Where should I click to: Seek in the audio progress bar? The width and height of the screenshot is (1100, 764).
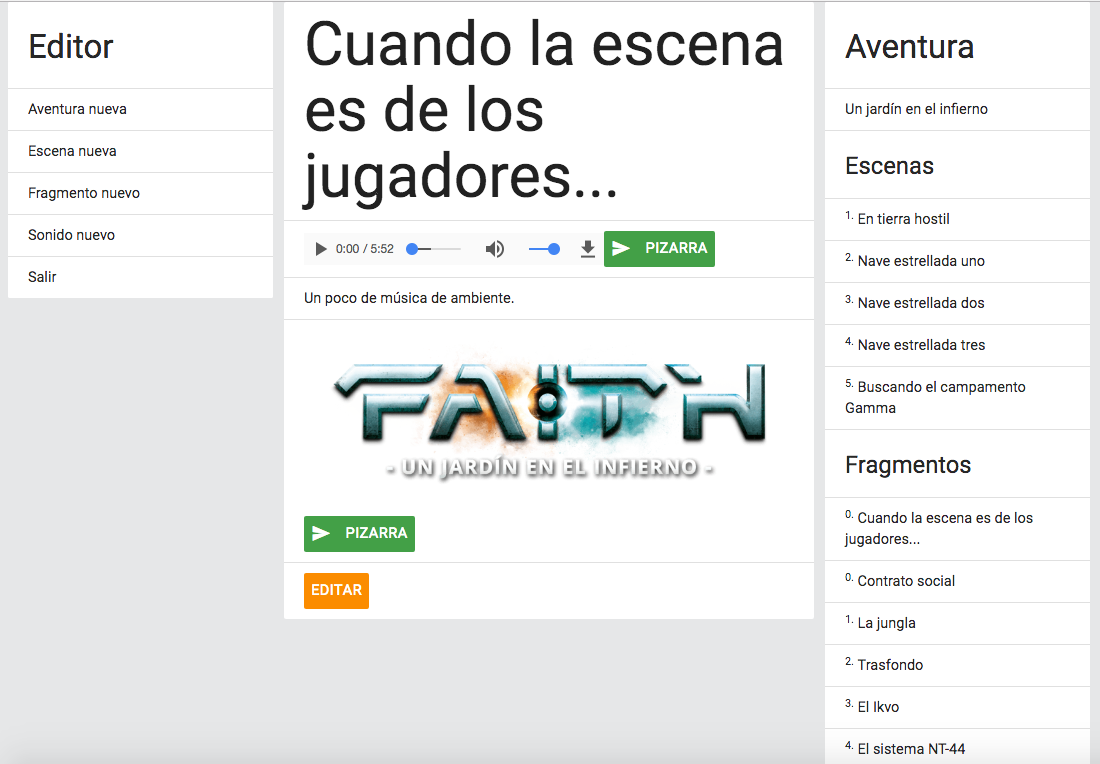point(434,249)
